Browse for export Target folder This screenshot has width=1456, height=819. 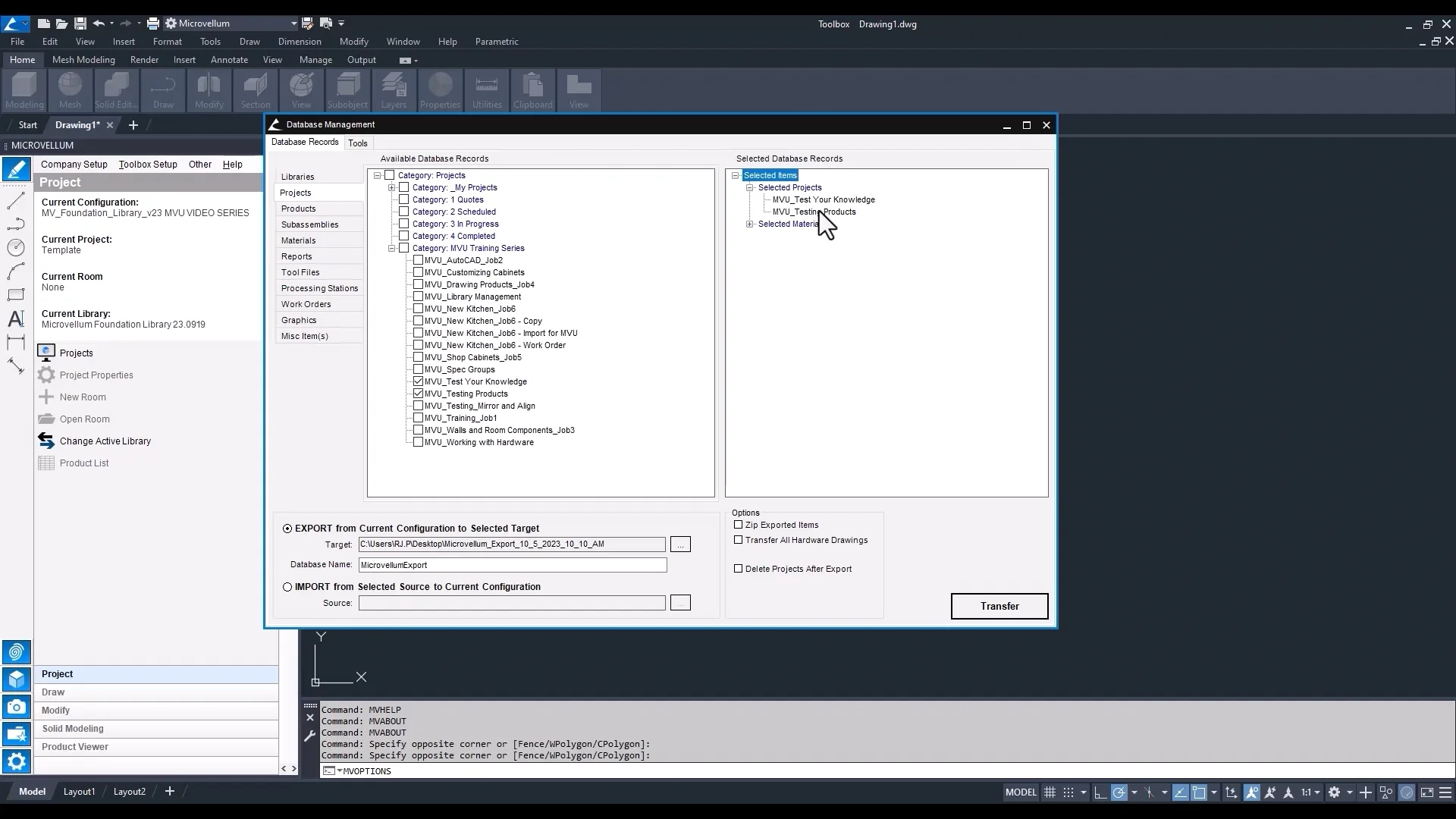680,544
